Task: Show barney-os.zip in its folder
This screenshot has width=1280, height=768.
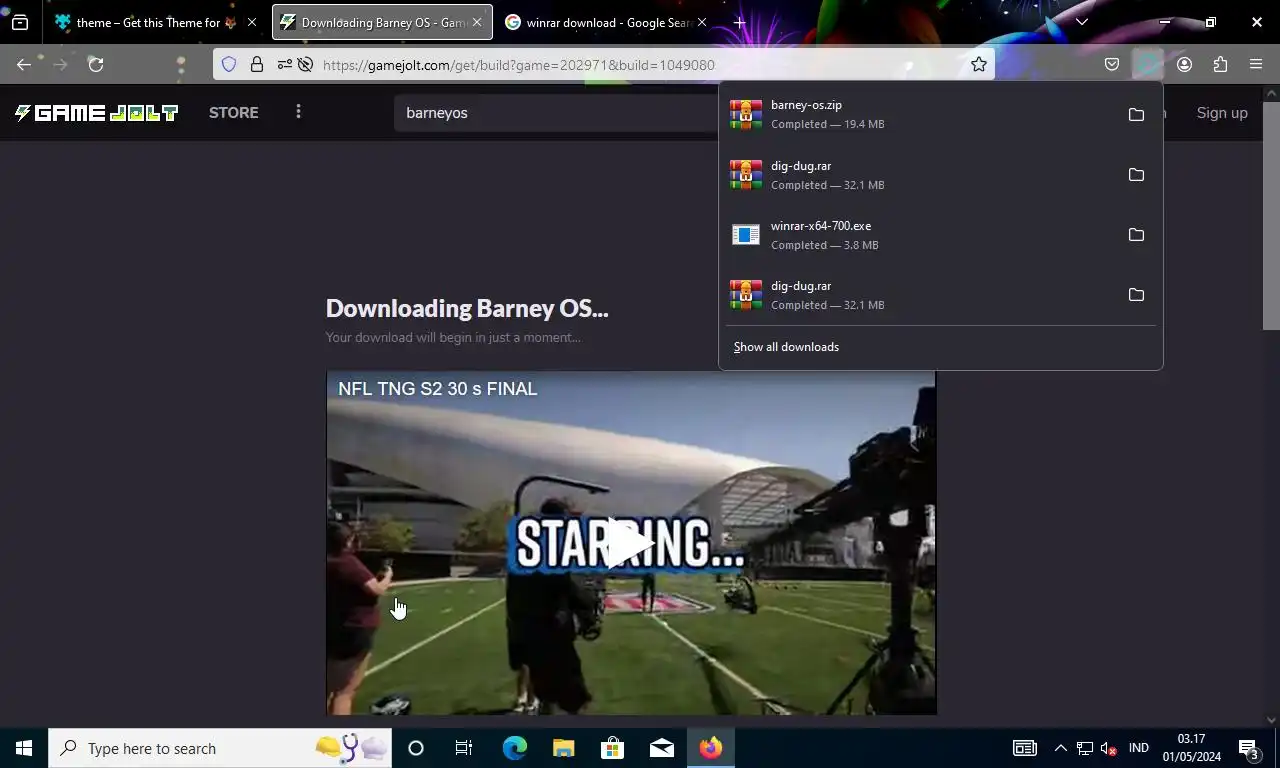Action: point(1136,115)
